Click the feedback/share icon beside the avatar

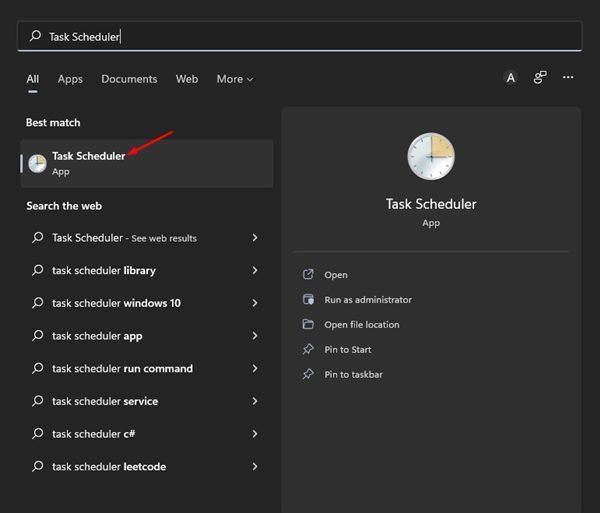pos(540,78)
